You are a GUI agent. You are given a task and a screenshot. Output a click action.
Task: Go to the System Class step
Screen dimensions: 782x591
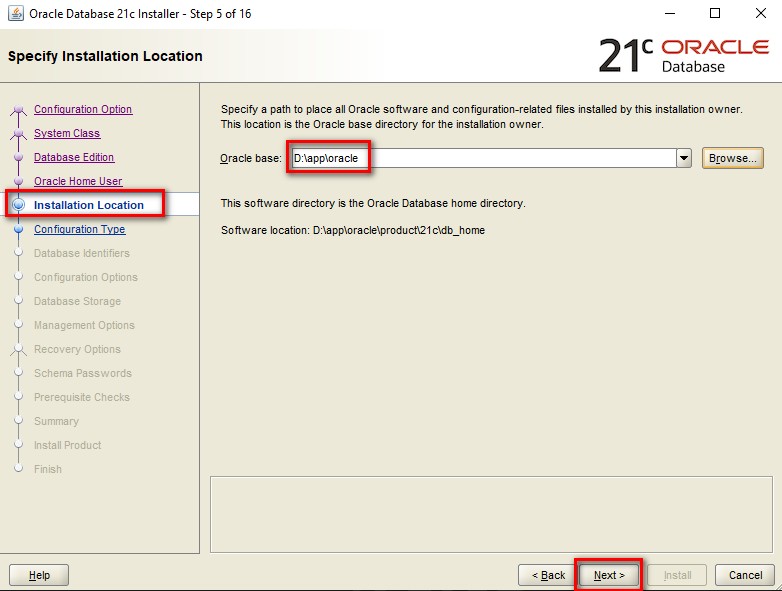pyautogui.click(x=67, y=133)
